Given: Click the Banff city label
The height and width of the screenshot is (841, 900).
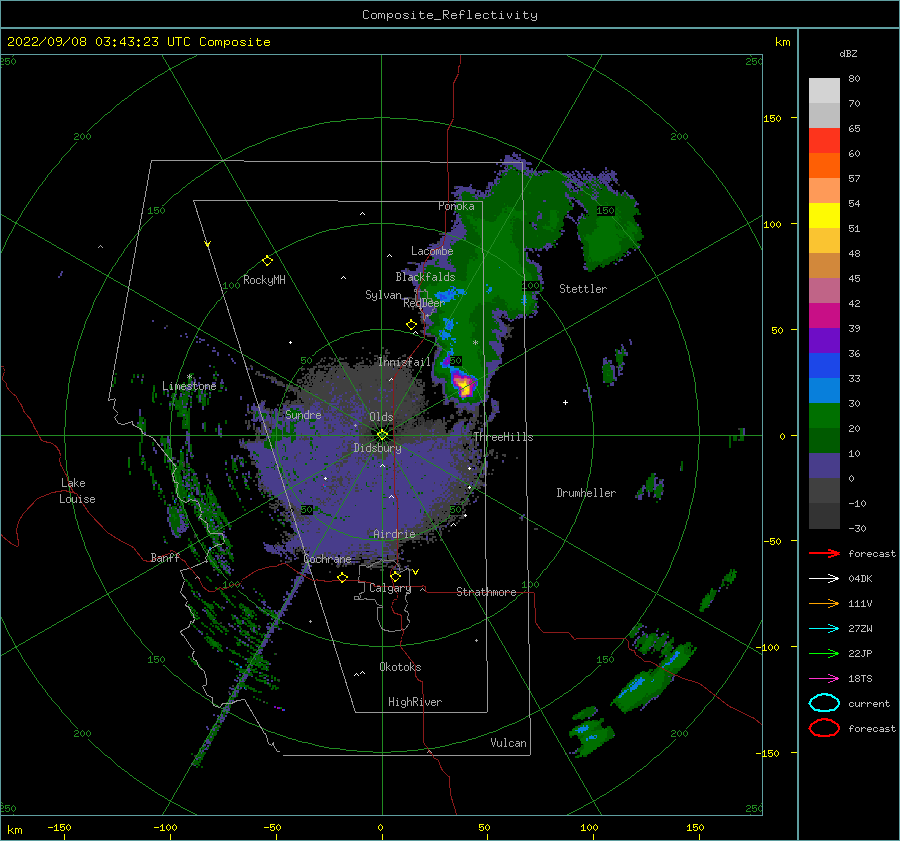Looking at the screenshot, I should click(x=165, y=558).
